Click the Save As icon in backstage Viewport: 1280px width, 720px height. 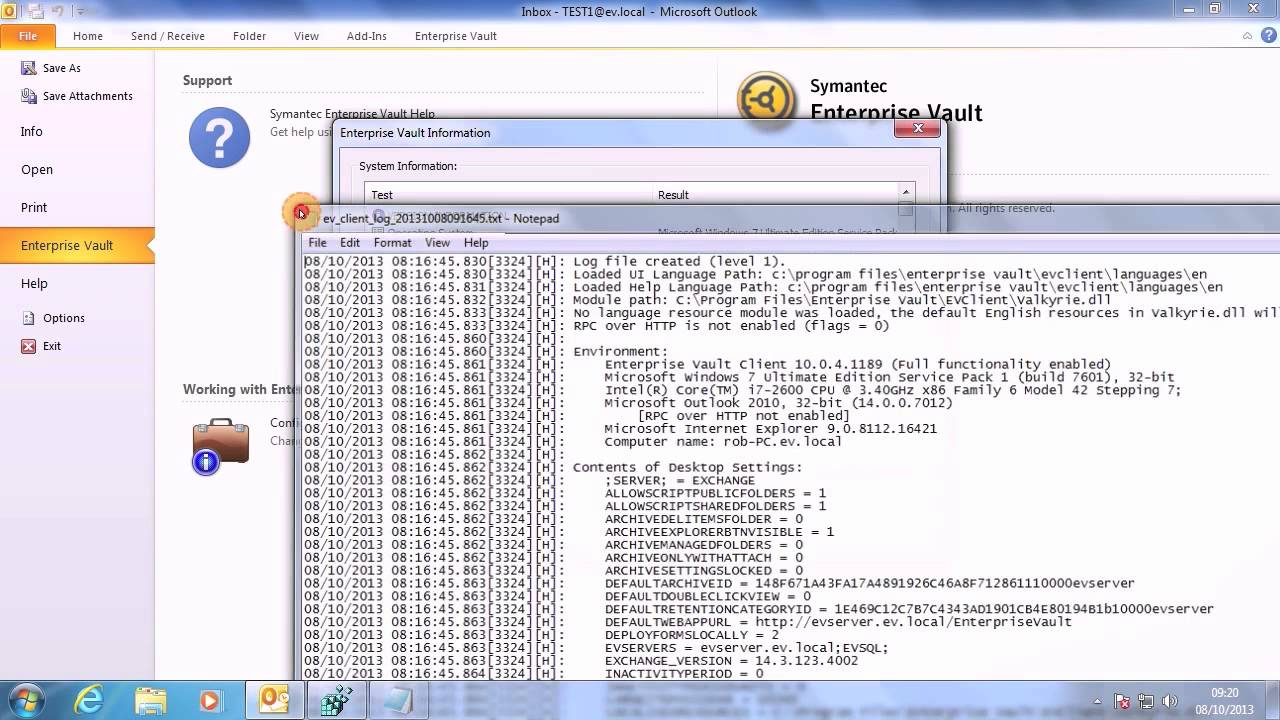click(x=29, y=68)
